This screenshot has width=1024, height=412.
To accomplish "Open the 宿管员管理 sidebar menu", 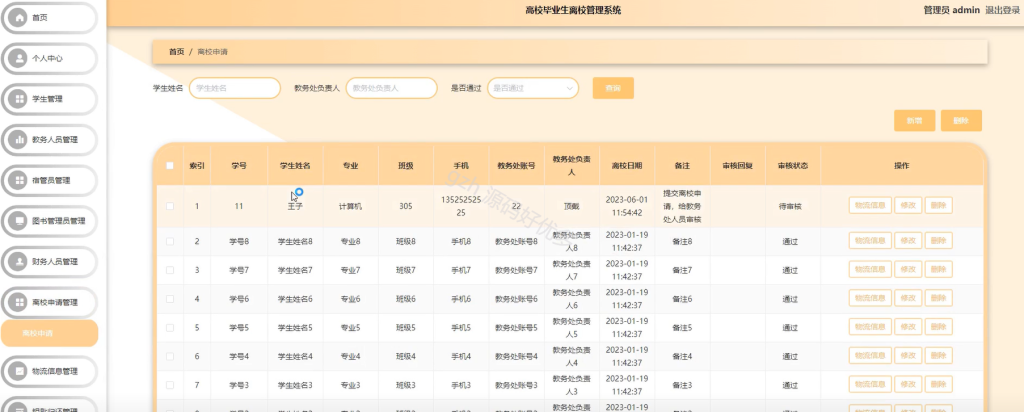I will coord(50,180).
